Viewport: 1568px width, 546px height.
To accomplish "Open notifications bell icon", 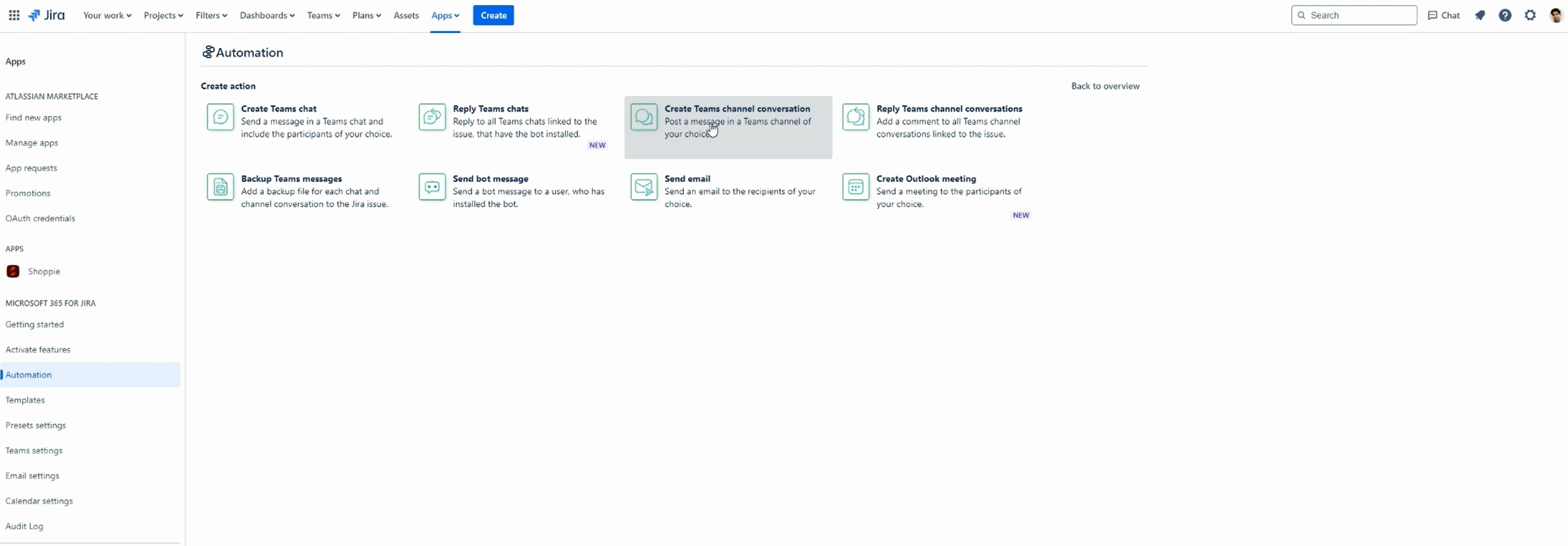I will point(1480,15).
